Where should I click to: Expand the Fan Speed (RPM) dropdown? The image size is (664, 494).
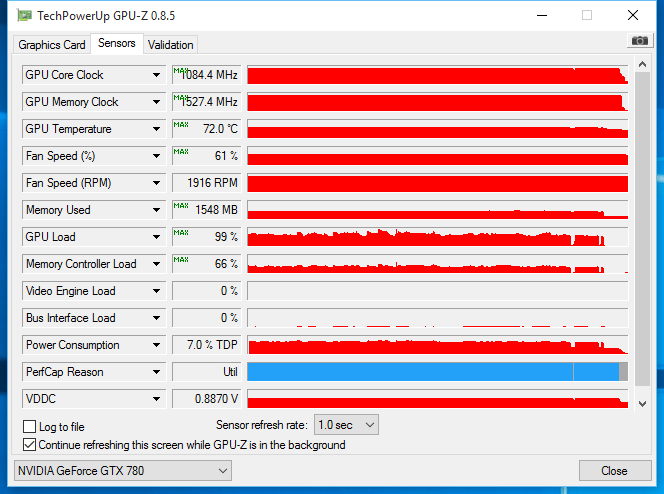pyautogui.click(x=156, y=183)
